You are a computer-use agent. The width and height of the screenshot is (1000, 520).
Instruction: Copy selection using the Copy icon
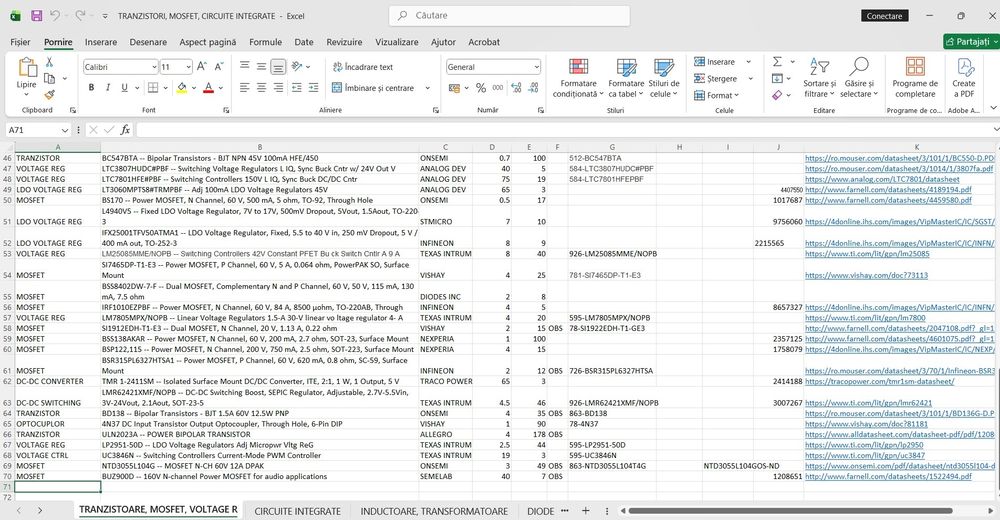click(x=49, y=78)
